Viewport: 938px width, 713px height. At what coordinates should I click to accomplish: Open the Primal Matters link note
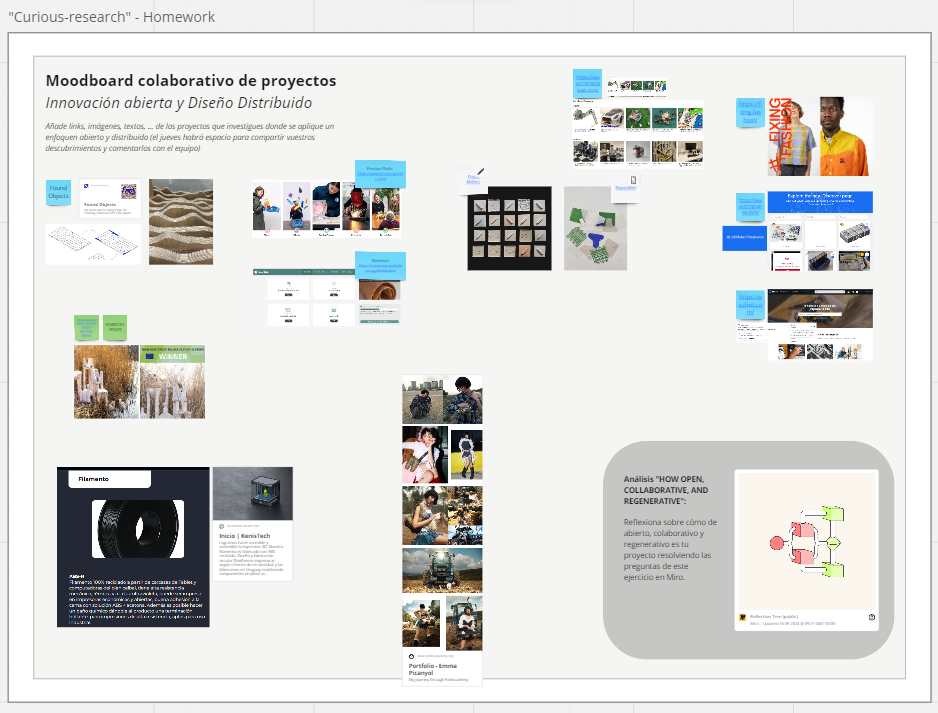click(473, 179)
